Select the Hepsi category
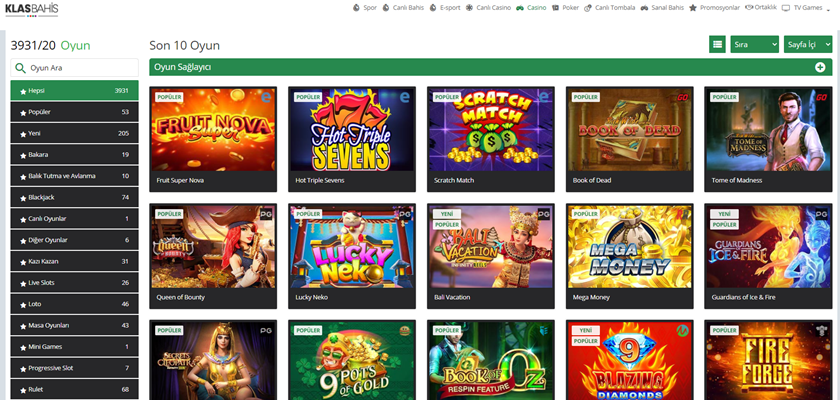Screen dimensions: 840x400 [74, 90]
